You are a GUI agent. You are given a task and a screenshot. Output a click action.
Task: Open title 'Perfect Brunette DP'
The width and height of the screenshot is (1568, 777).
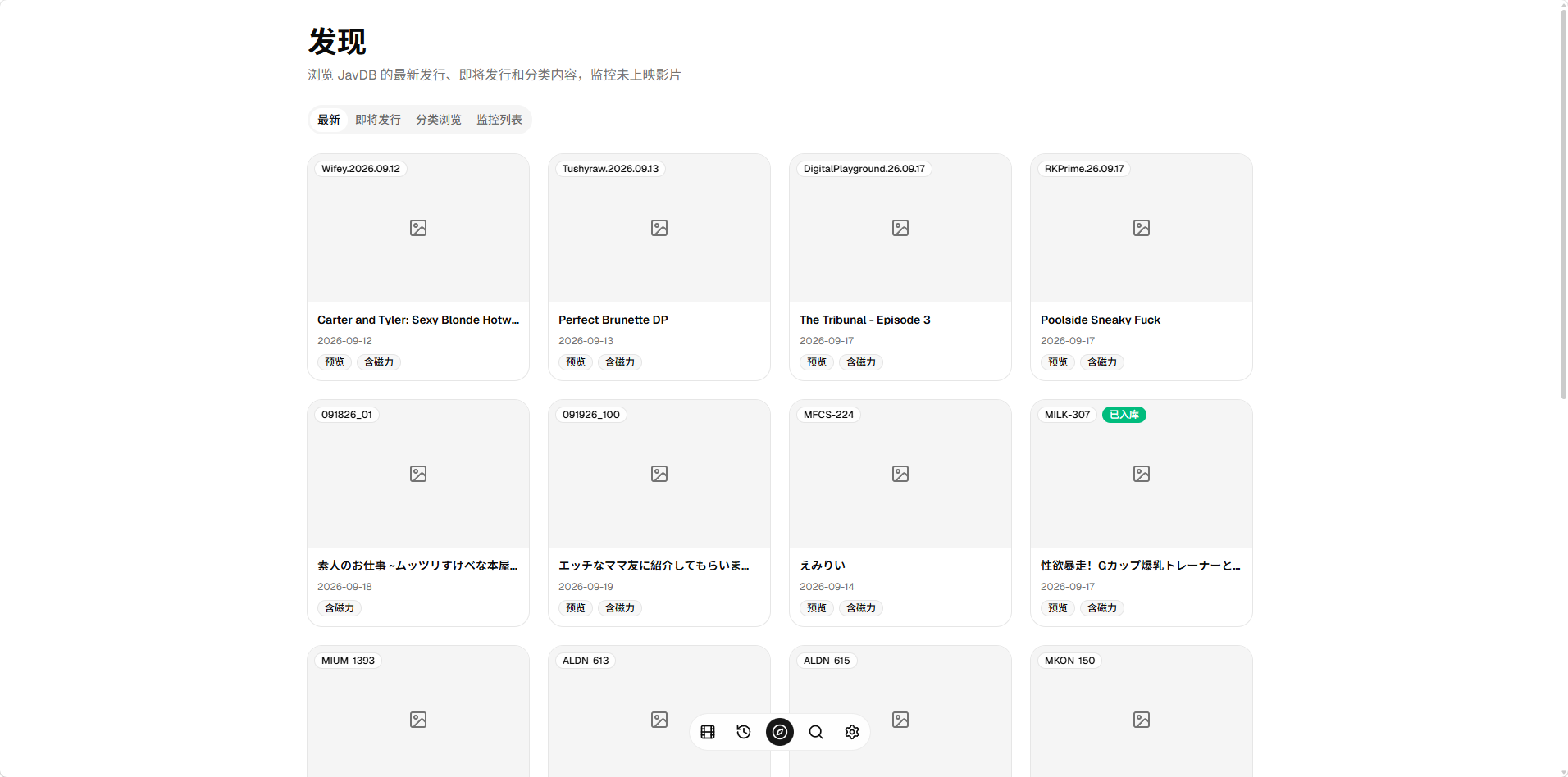(x=613, y=320)
